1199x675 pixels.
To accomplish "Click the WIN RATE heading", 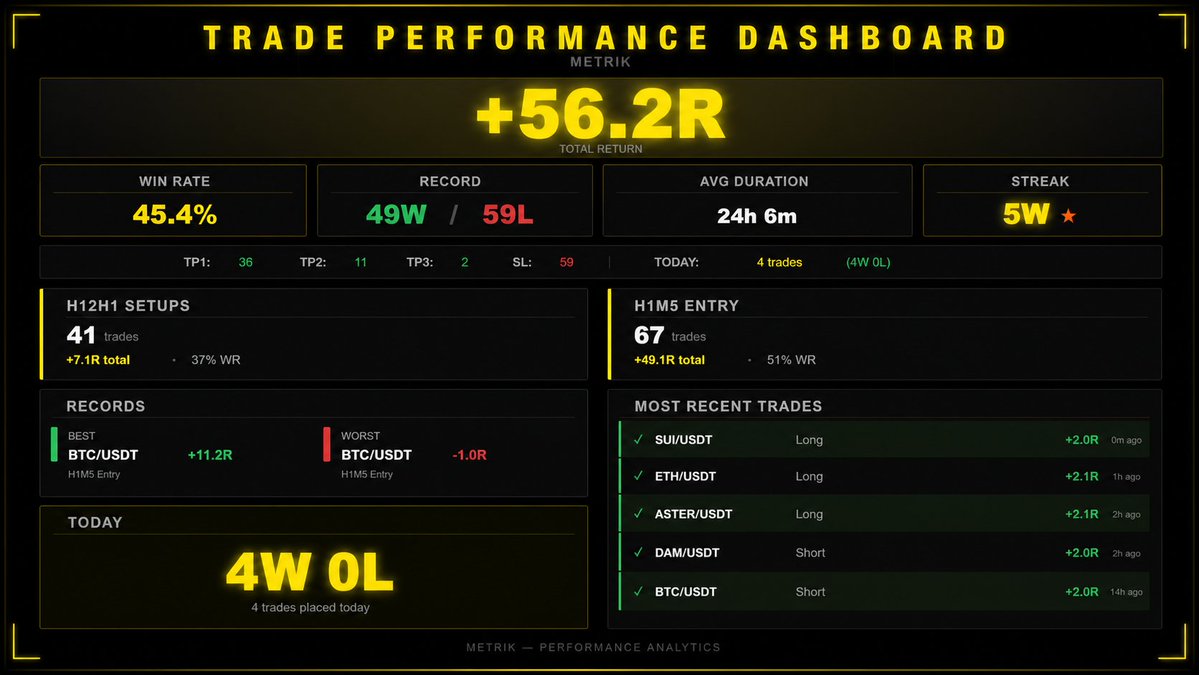I will (174, 181).
